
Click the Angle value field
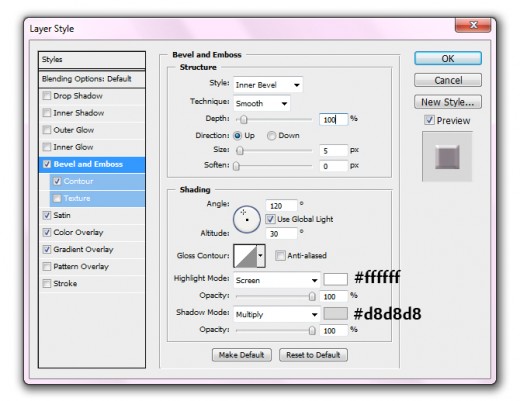(x=281, y=206)
